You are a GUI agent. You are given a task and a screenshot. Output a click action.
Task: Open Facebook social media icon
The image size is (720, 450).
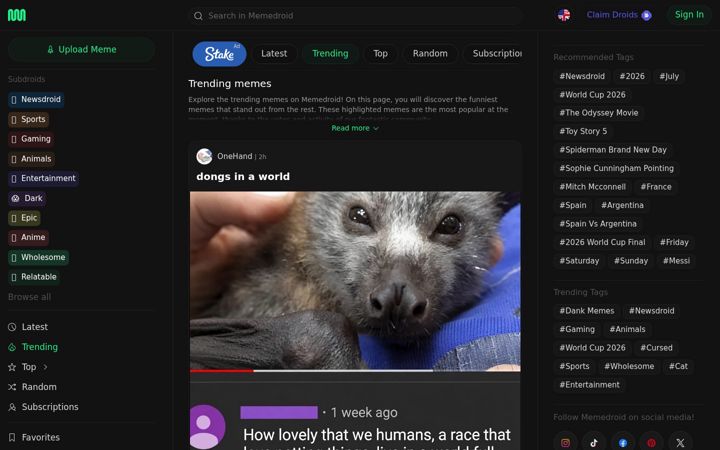623,443
